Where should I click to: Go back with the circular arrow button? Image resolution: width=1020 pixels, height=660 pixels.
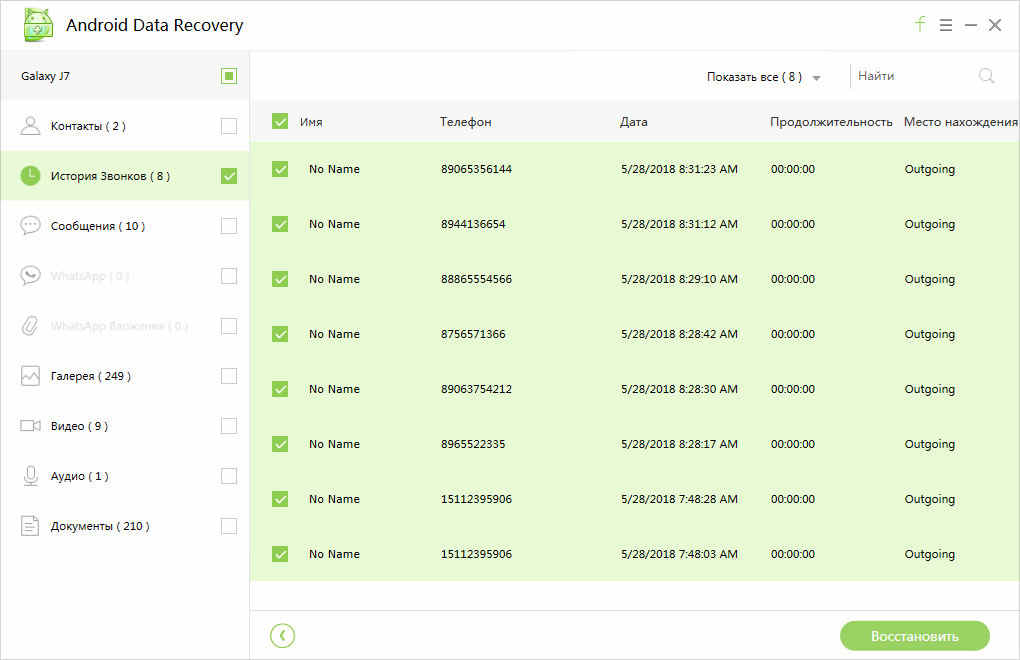(x=283, y=635)
